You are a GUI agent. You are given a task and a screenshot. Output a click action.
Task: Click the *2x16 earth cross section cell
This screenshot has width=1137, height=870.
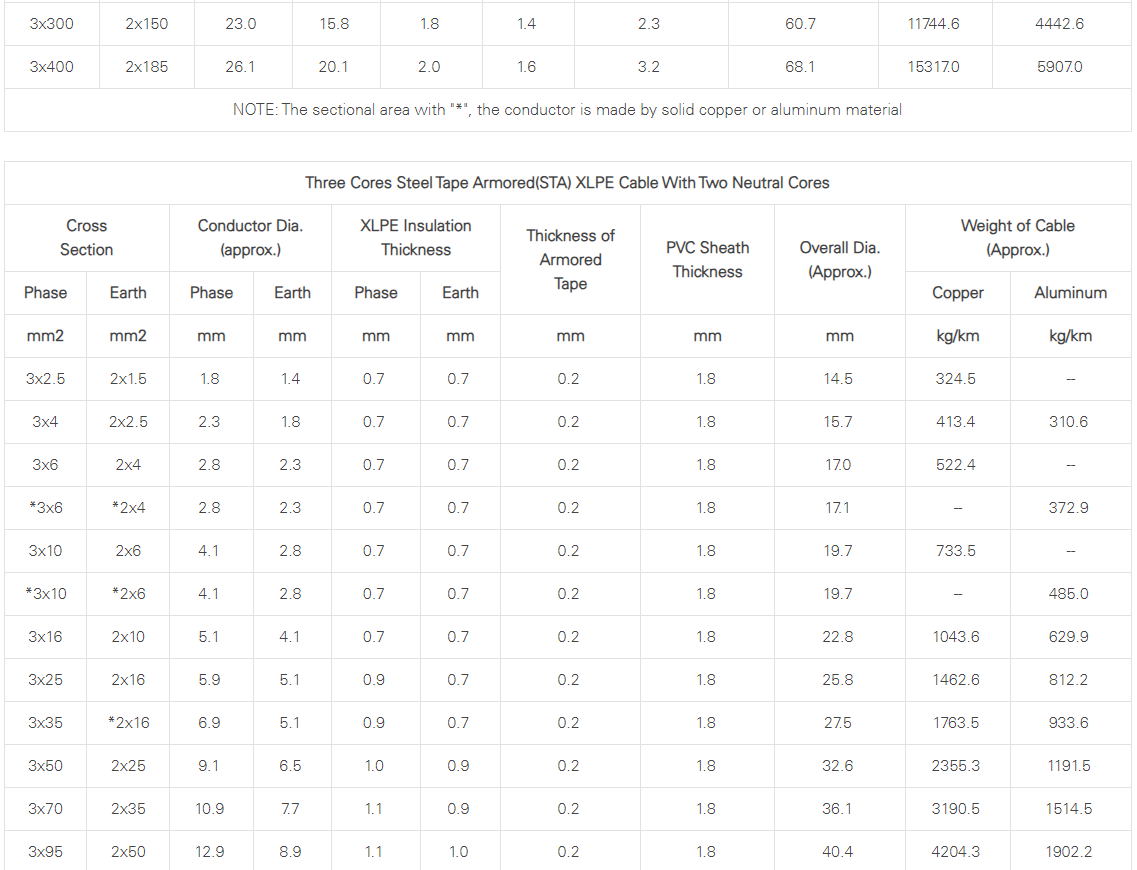pyautogui.click(x=128, y=723)
